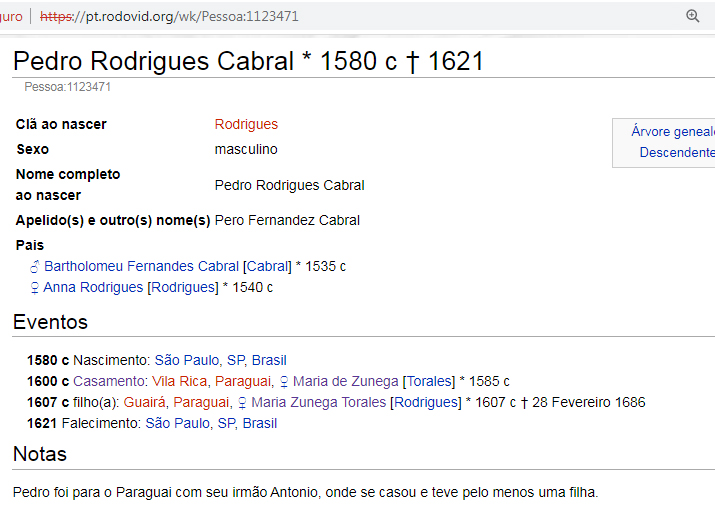Click the [Torales] clan link
The image size is (715, 519).
point(430,382)
